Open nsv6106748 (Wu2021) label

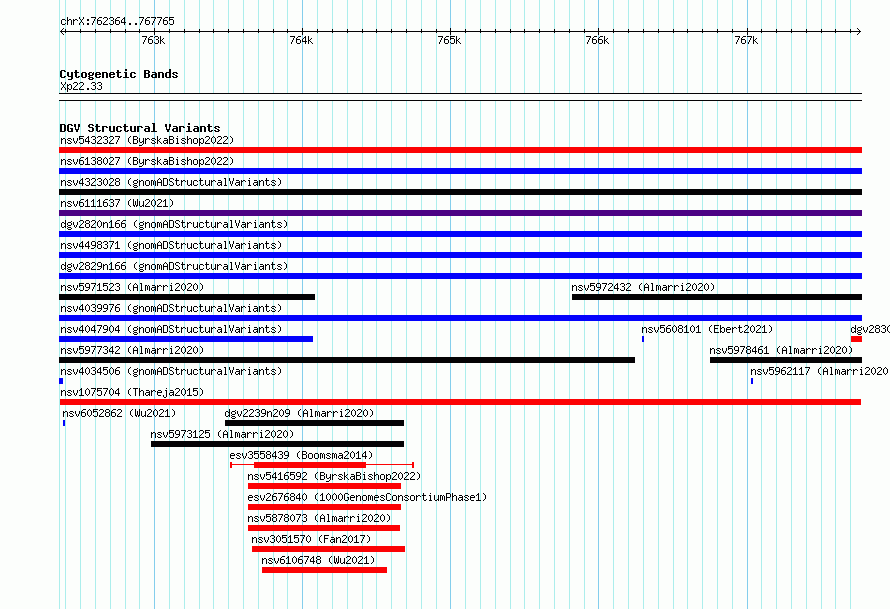[x=318, y=560]
